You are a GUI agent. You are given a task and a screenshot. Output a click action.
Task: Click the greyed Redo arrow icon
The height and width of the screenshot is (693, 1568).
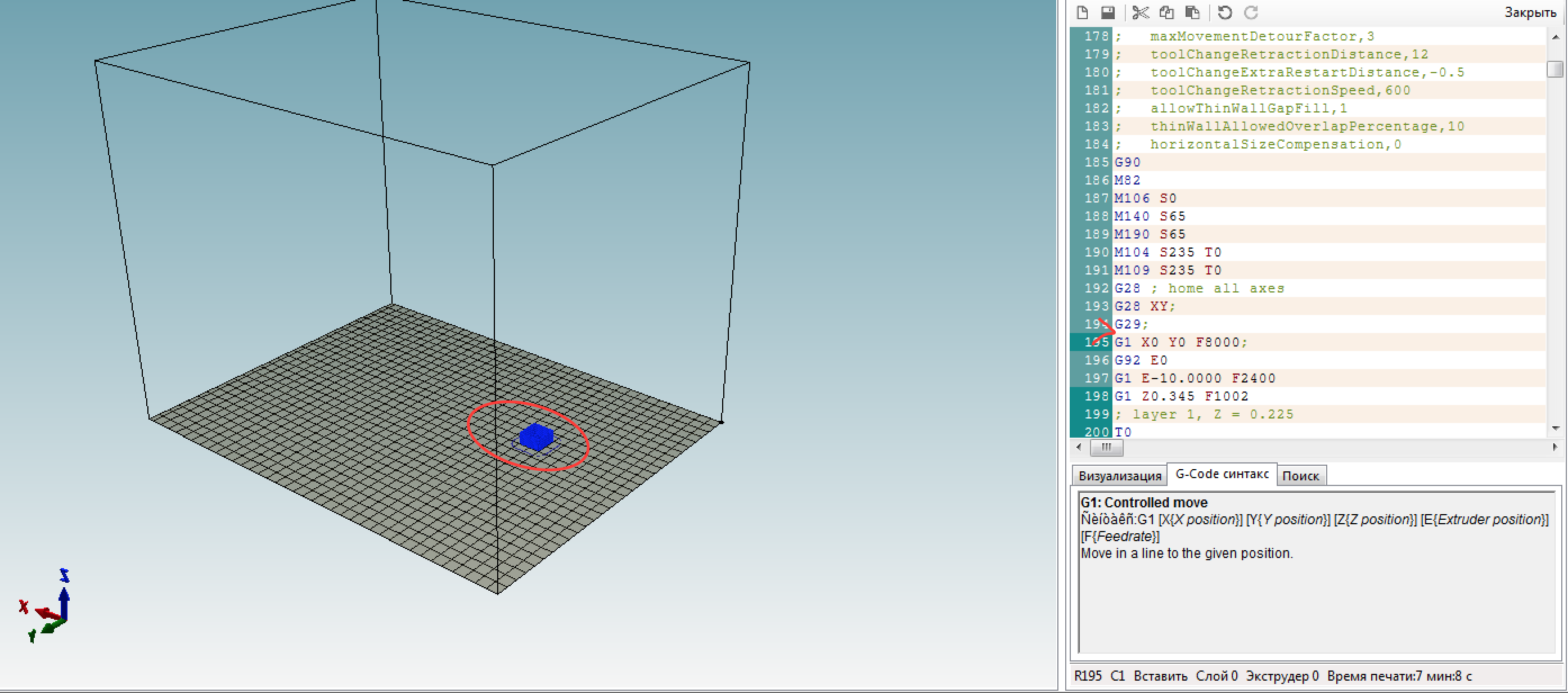(1251, 12)
